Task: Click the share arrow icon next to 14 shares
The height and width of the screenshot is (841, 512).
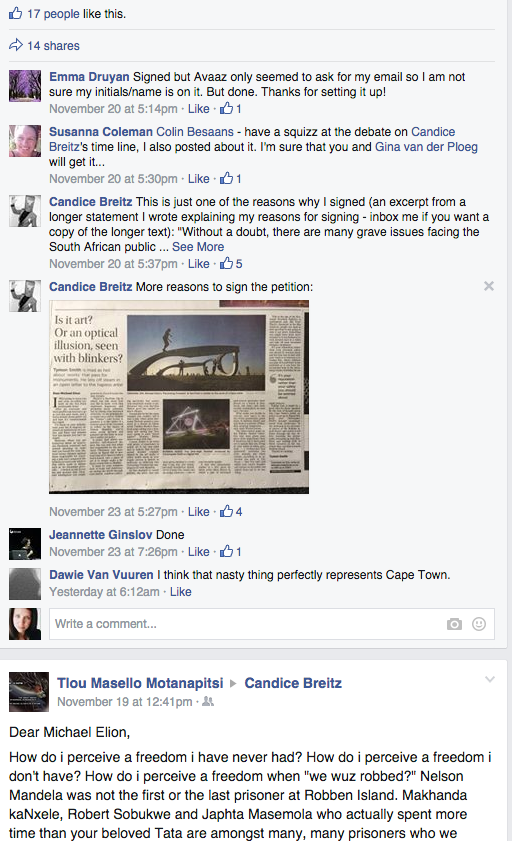Action: pos(16,45)
